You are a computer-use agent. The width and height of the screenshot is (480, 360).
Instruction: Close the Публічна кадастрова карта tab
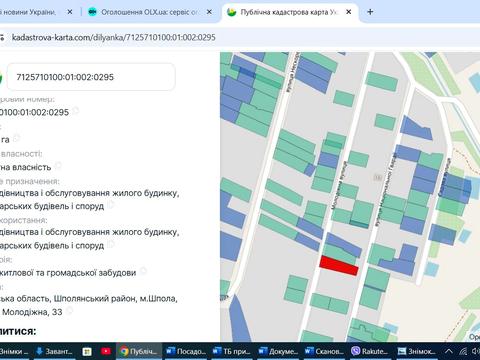[349, 12]
